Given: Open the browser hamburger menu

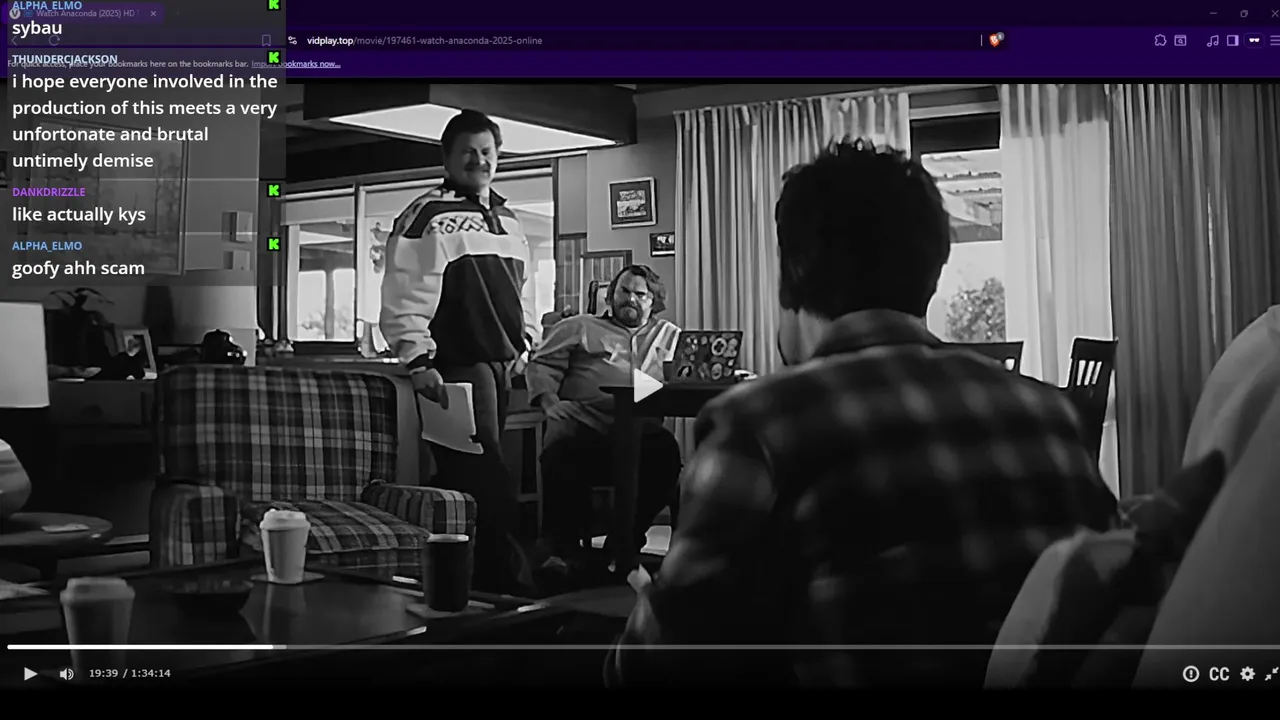Looking at the screenshot, I should tap(1274, 40).
